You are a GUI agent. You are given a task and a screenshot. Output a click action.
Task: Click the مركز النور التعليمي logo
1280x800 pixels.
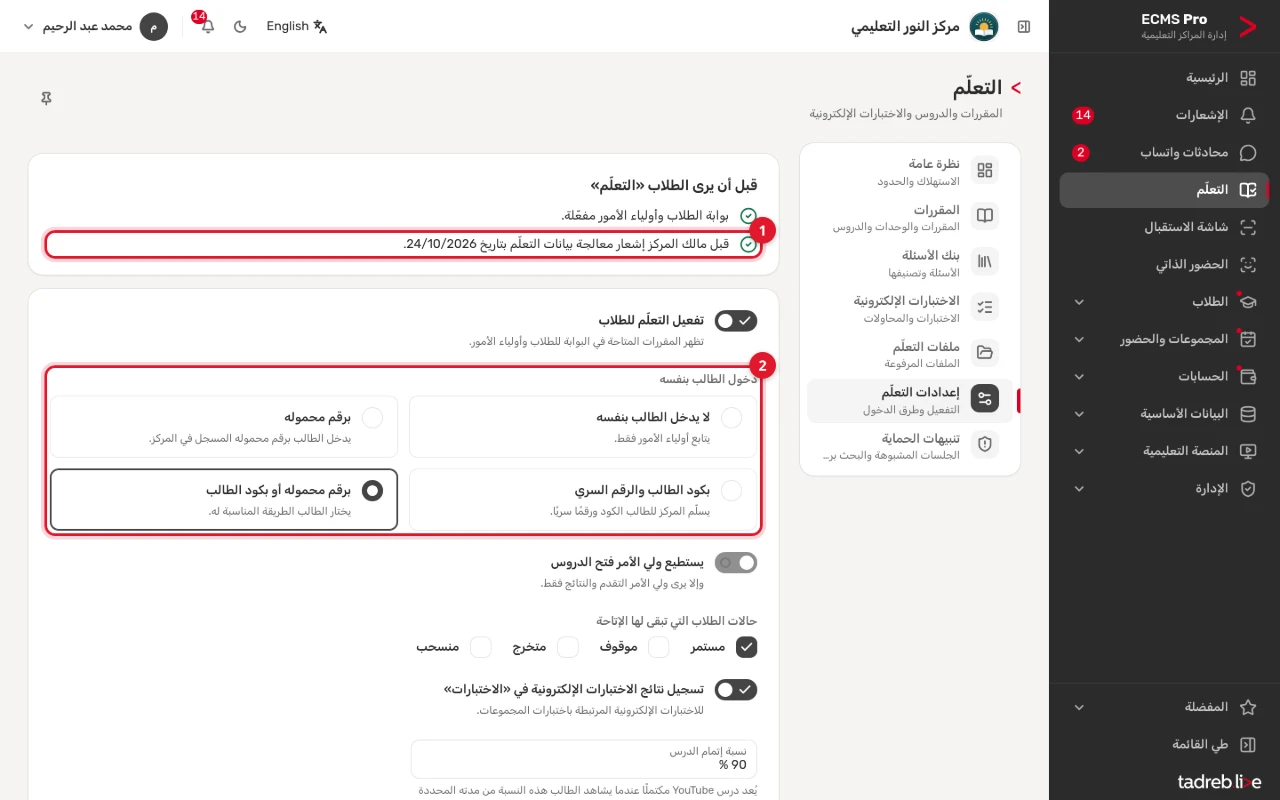(984, 26)
